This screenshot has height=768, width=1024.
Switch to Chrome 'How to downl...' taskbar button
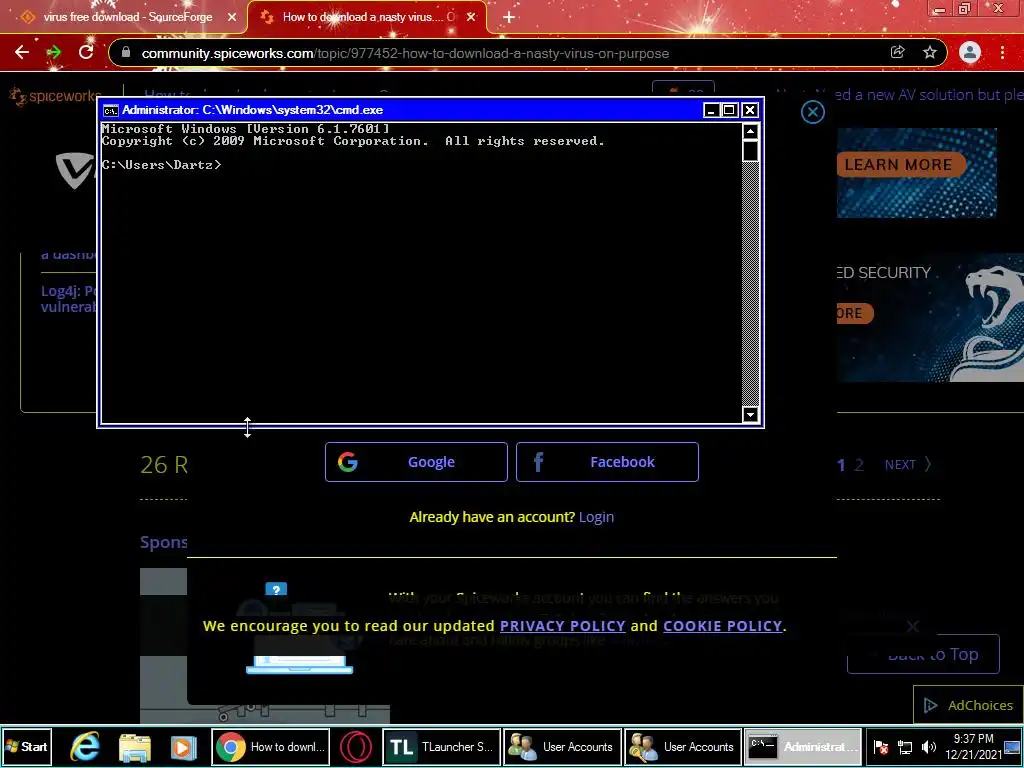[x=270, y=746]
